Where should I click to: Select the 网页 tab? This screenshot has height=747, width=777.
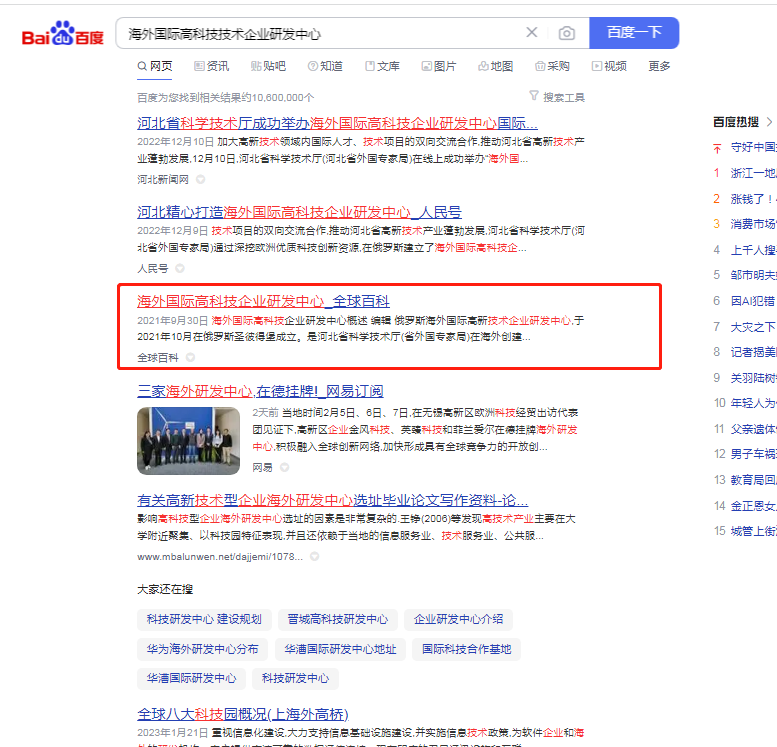[155, 66]
